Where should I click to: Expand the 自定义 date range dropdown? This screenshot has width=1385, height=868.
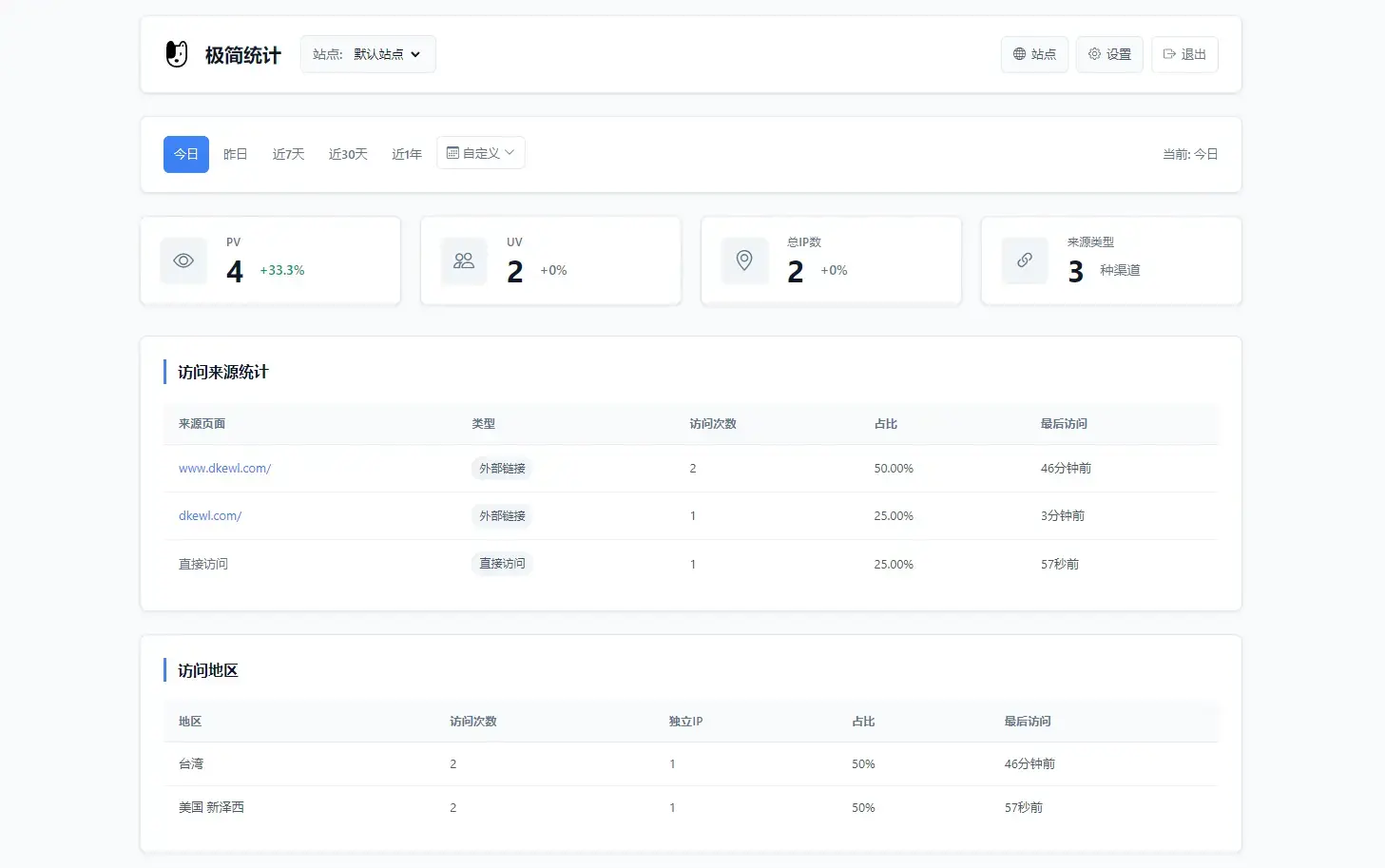480,152
